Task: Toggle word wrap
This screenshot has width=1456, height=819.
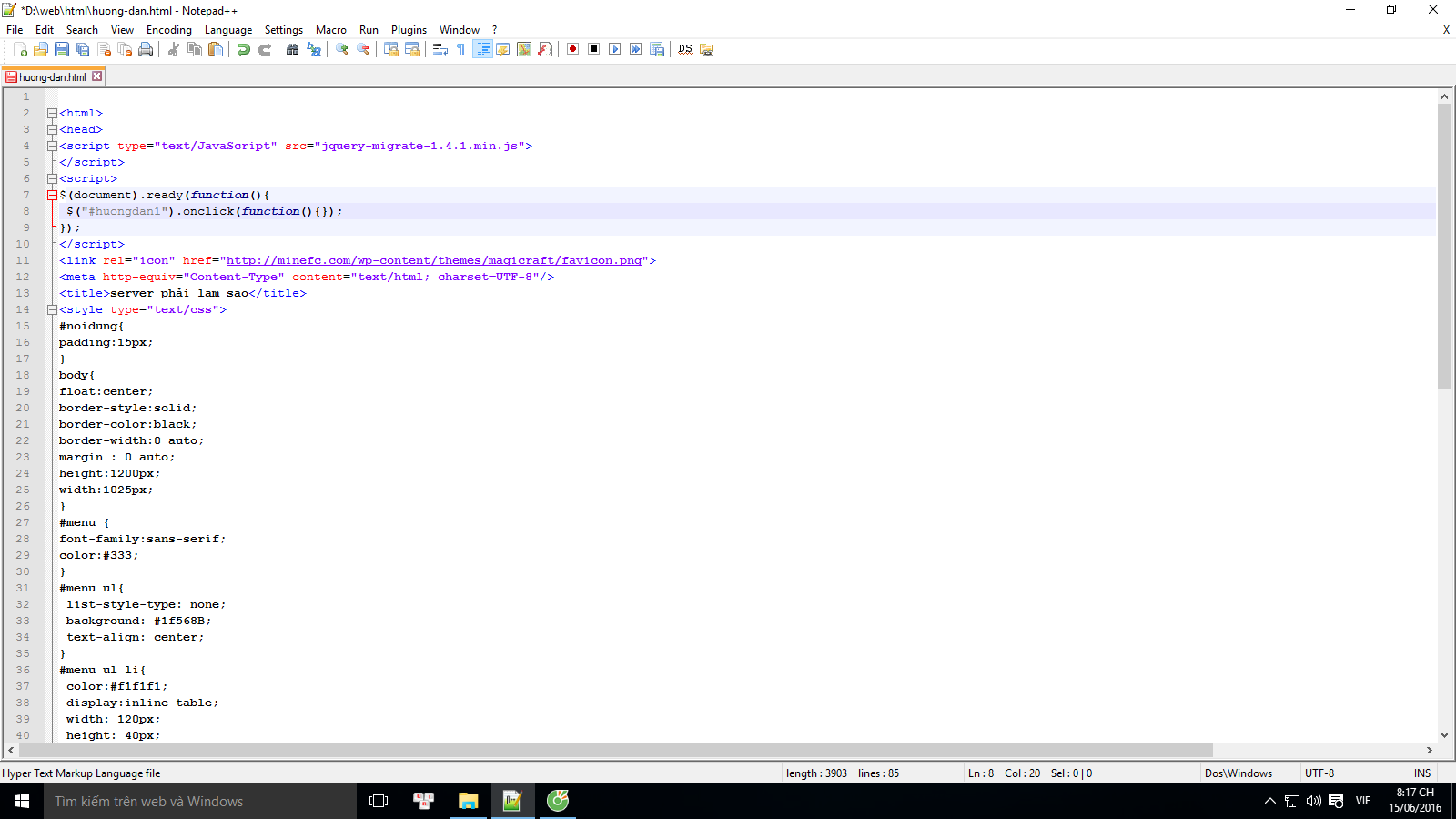Action: [438, 49]
